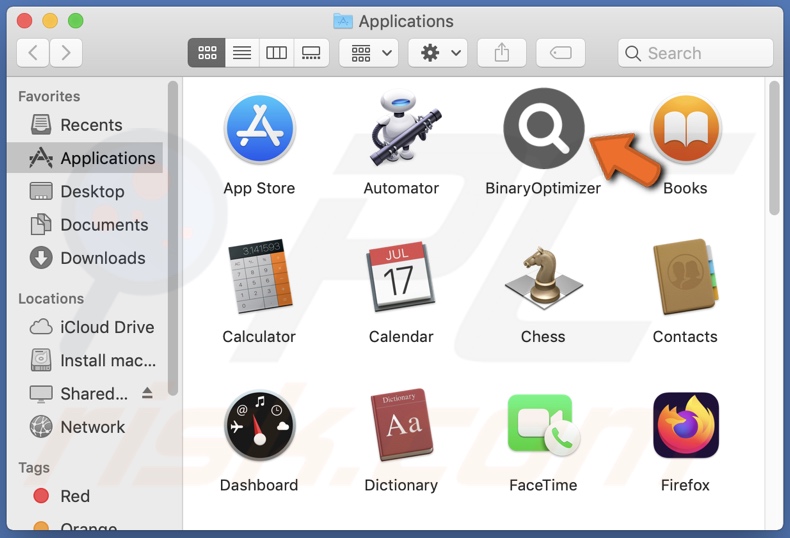Open Downloads in the sidebar
The width and height of the screenshot is (790, 538).
86,258
